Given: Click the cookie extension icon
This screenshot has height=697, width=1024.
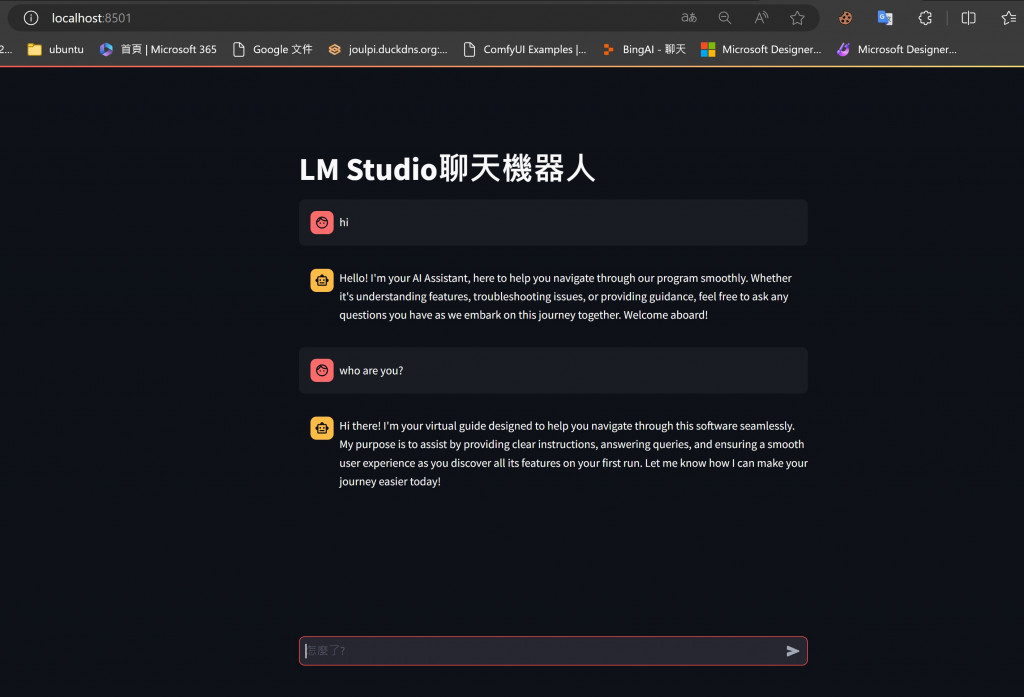Looking at the screenshot, I should point(845,18).
